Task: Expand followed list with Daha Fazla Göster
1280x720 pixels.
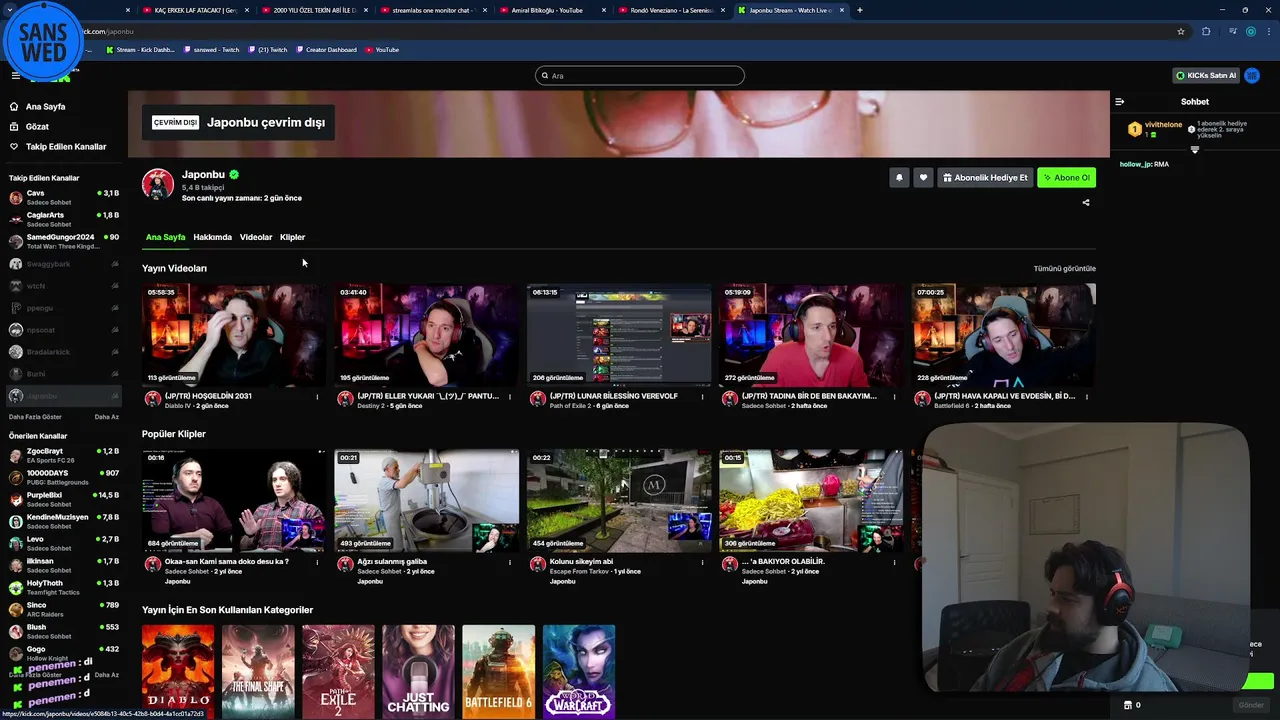Action: pyautogui.click(x=35, y=417)
